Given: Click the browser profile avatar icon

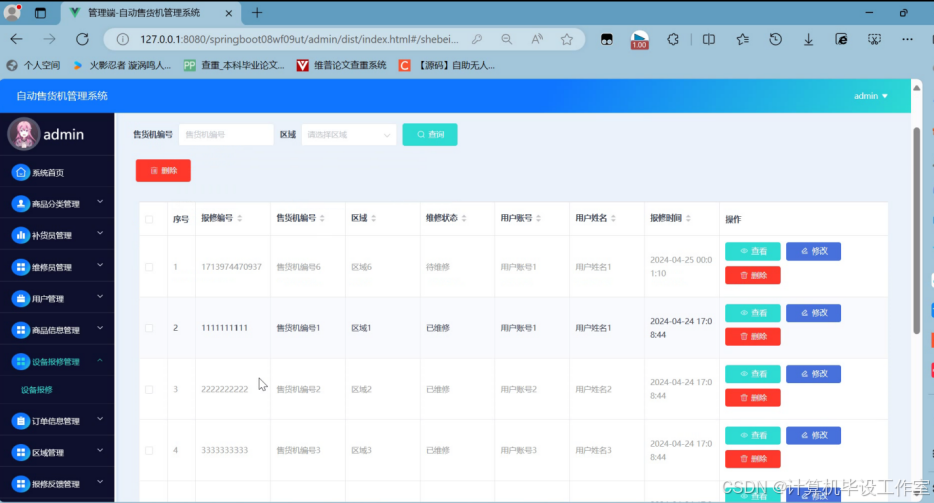Looking at the screenshot, I should click(x=12, y=12).
